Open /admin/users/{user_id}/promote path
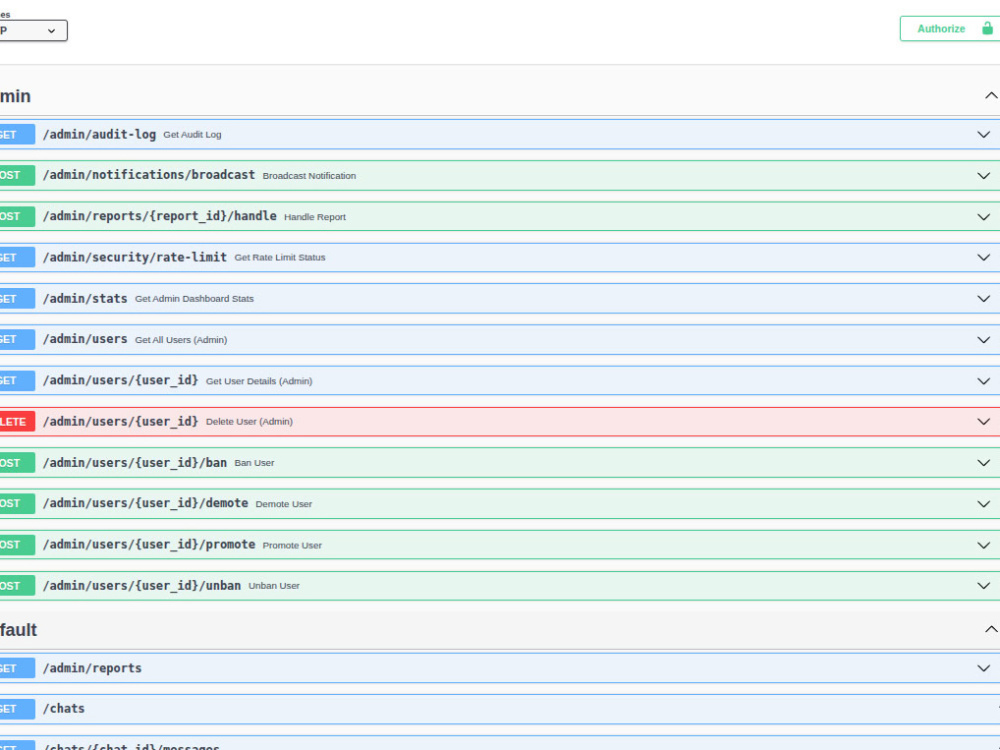Screen dimensions: 1000x750 coord(149,545)
